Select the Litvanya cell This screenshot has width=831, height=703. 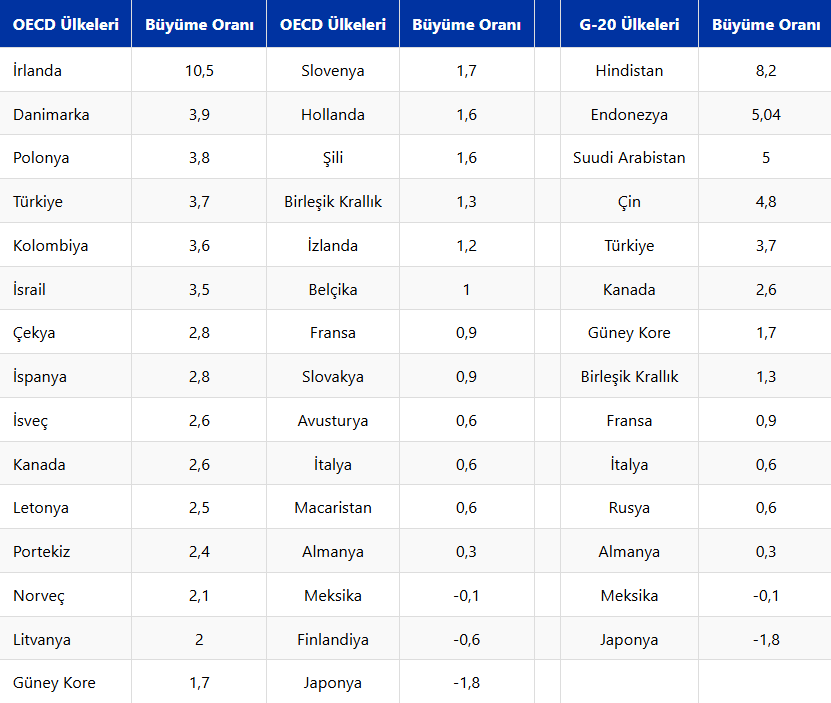click(x=42, y=640)
